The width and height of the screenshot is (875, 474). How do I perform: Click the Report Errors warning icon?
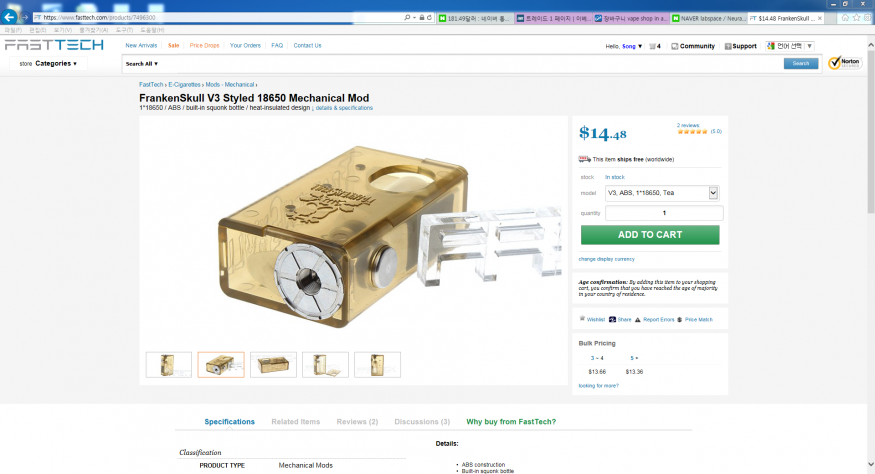(x=638, y=319)
